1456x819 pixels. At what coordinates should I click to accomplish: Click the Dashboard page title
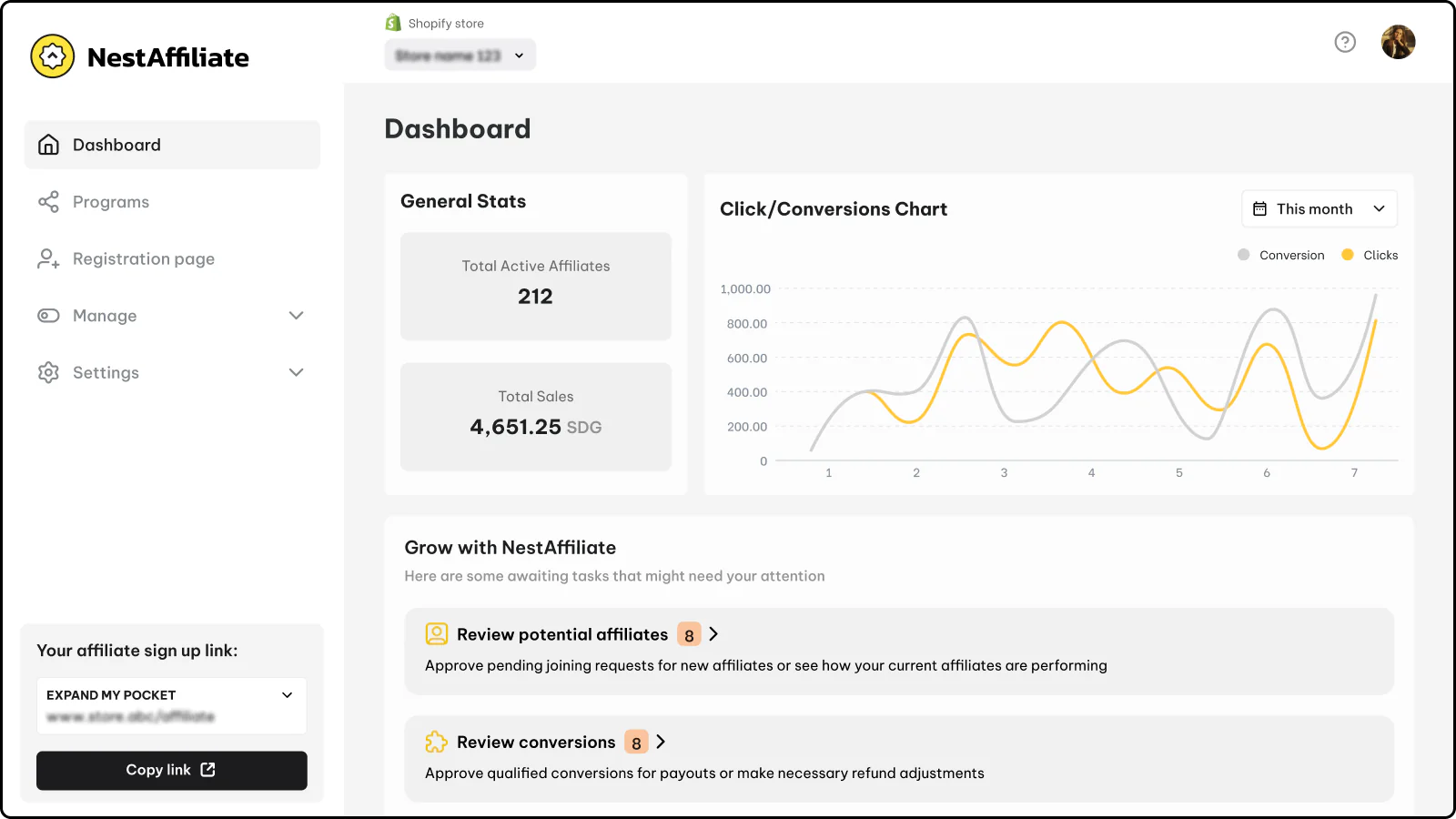[458, 129]
